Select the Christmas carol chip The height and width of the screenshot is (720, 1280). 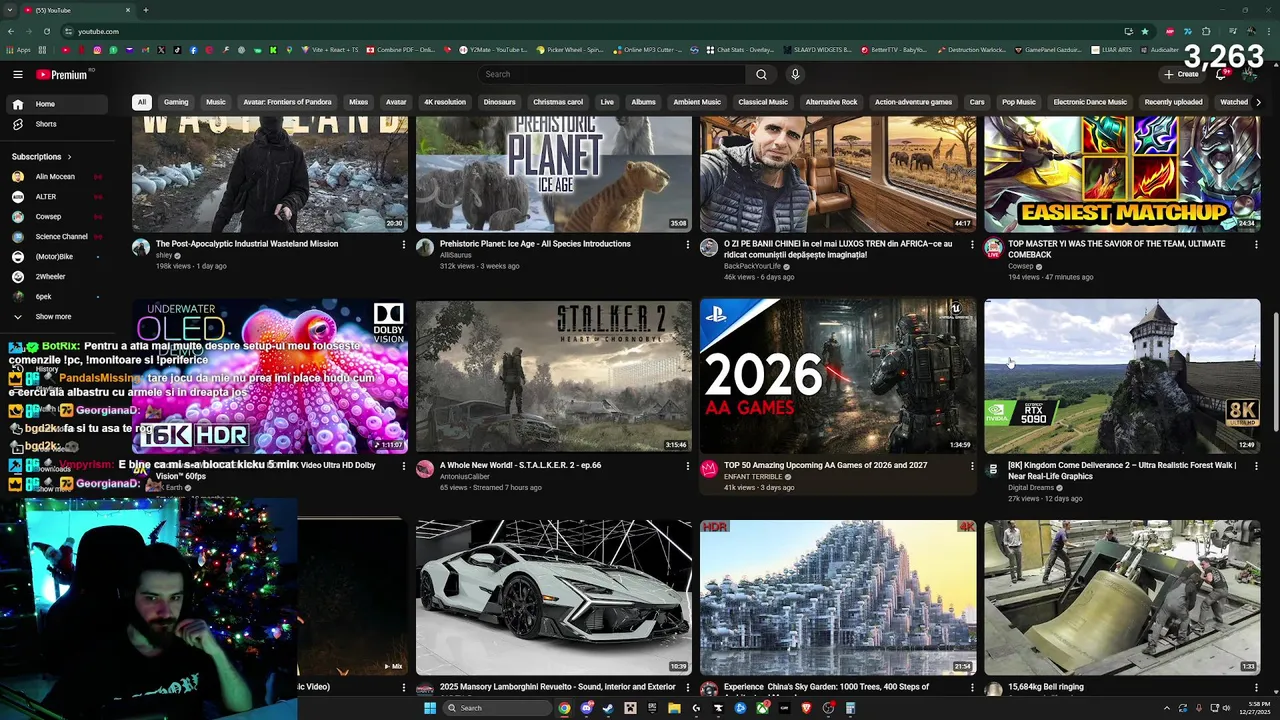tap(558, 102)
